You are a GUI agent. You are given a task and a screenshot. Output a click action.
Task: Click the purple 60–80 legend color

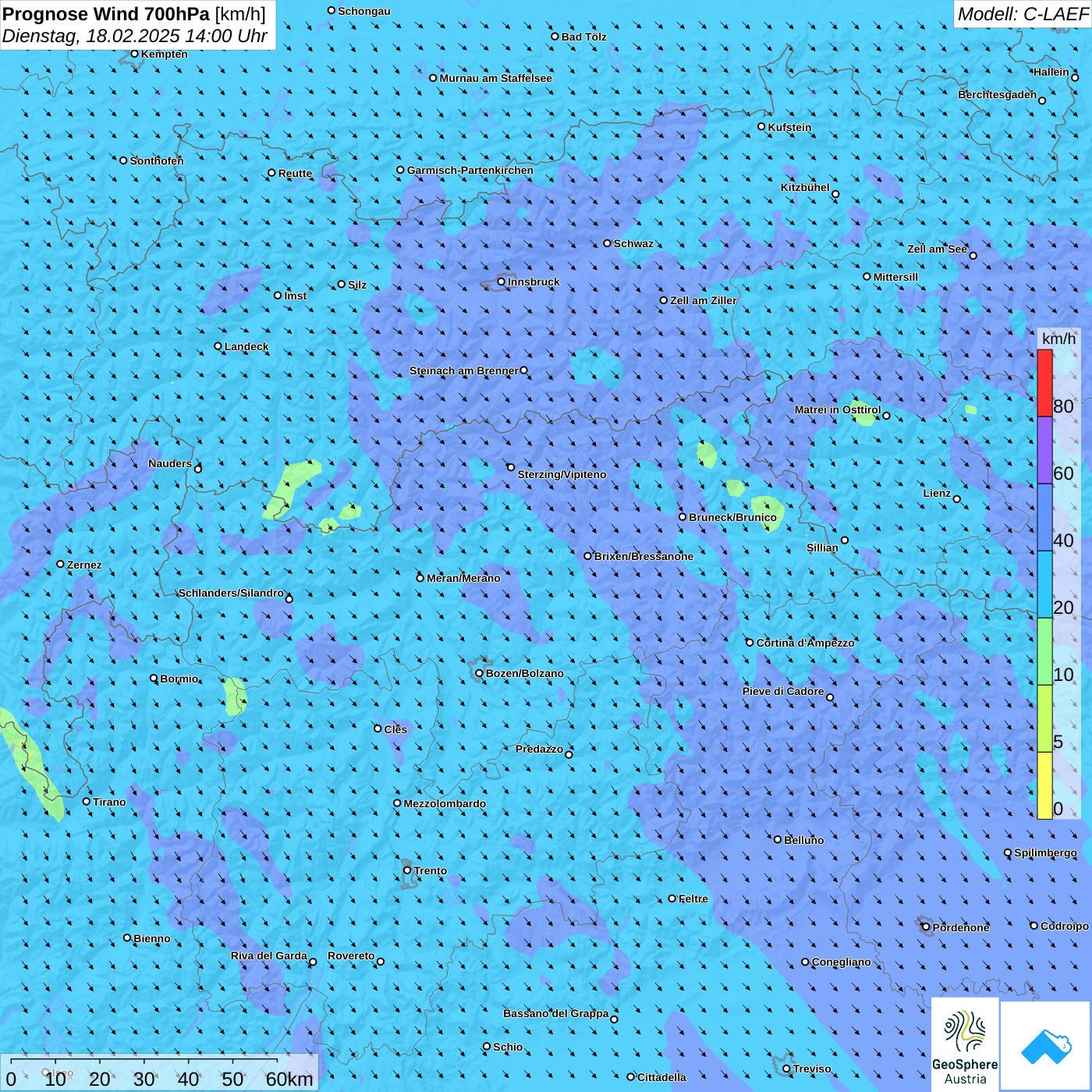(x=1044, y=450)
